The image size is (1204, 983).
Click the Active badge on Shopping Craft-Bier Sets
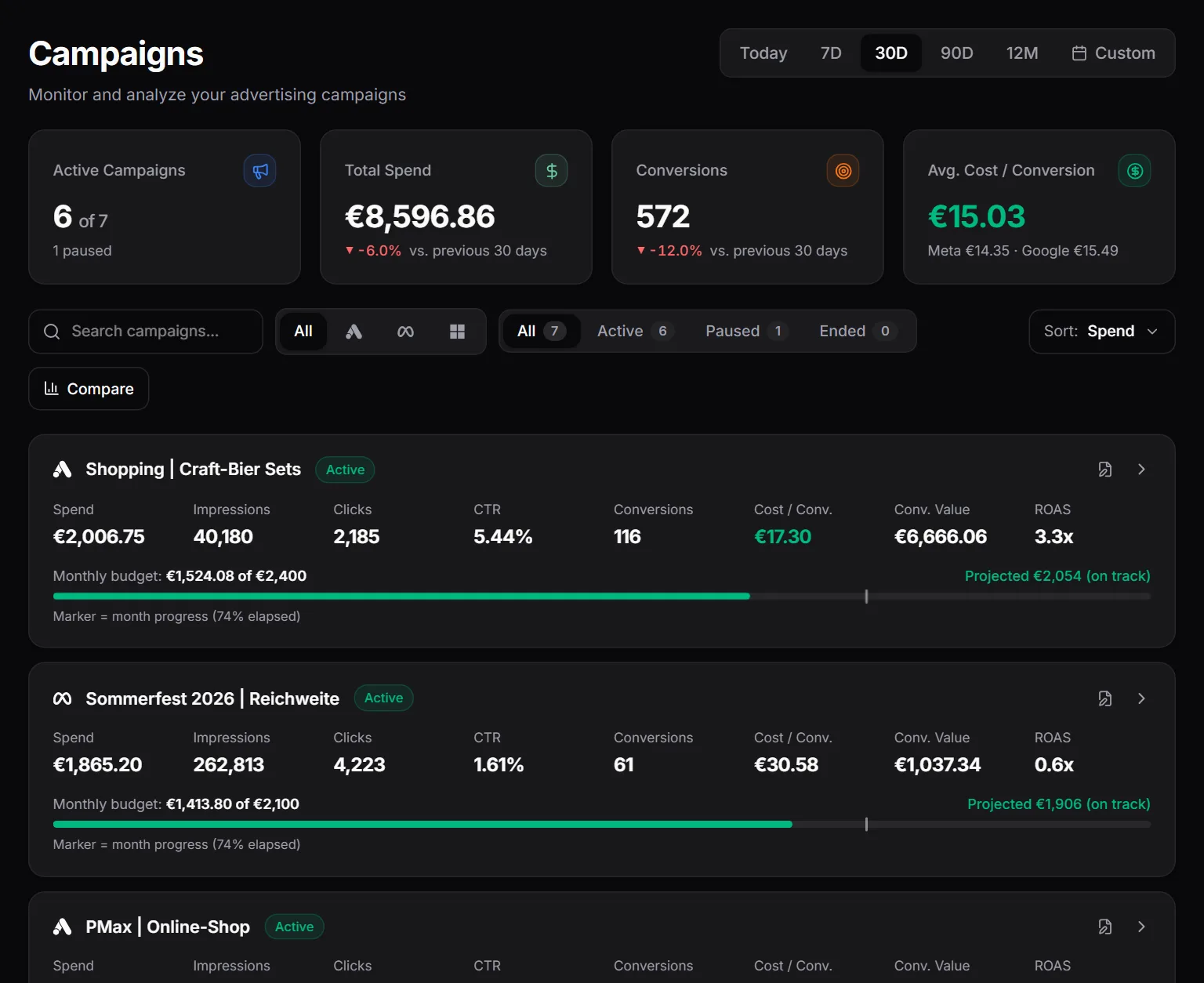[346, 470]
